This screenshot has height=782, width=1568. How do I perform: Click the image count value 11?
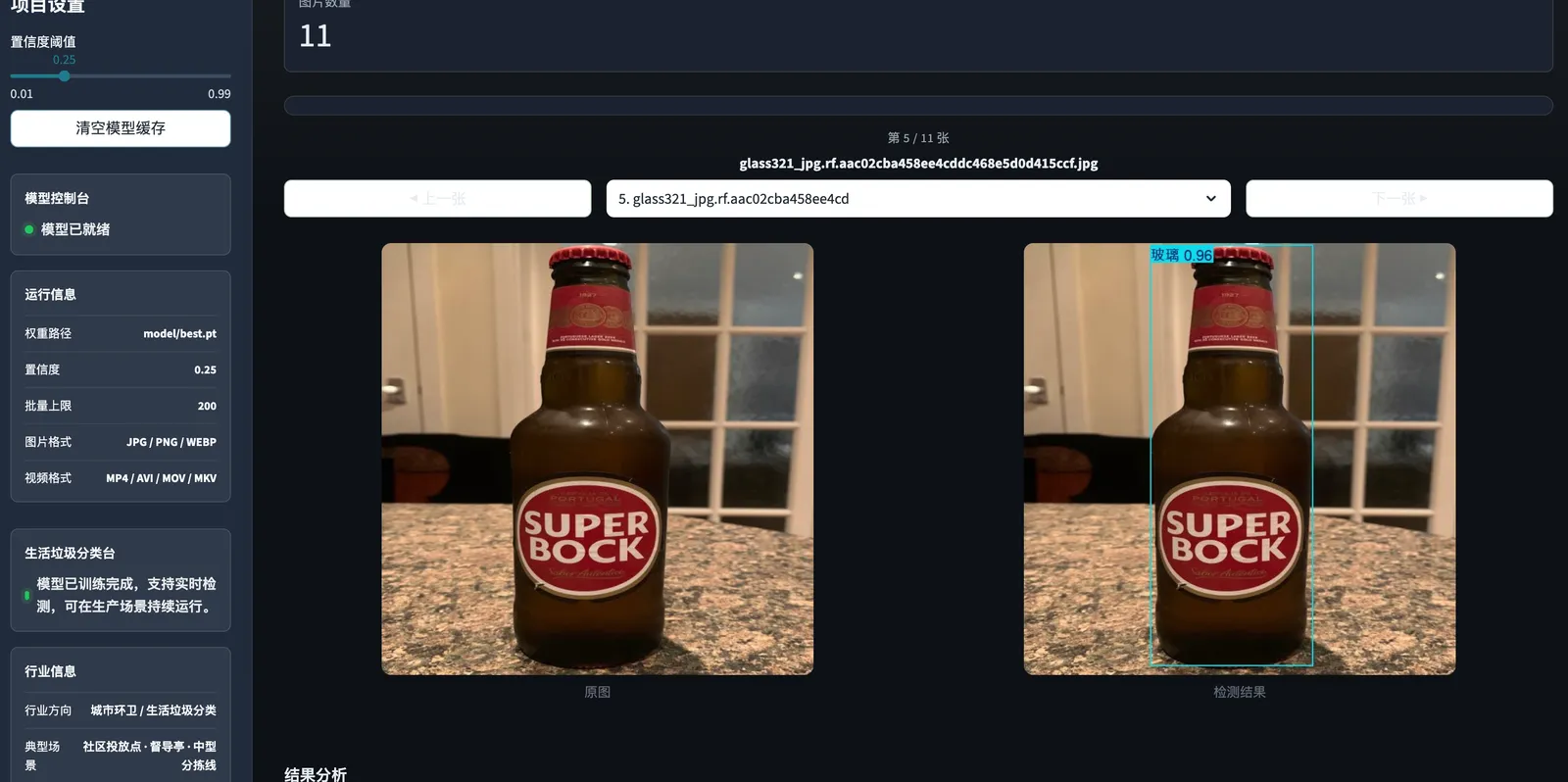316,36
